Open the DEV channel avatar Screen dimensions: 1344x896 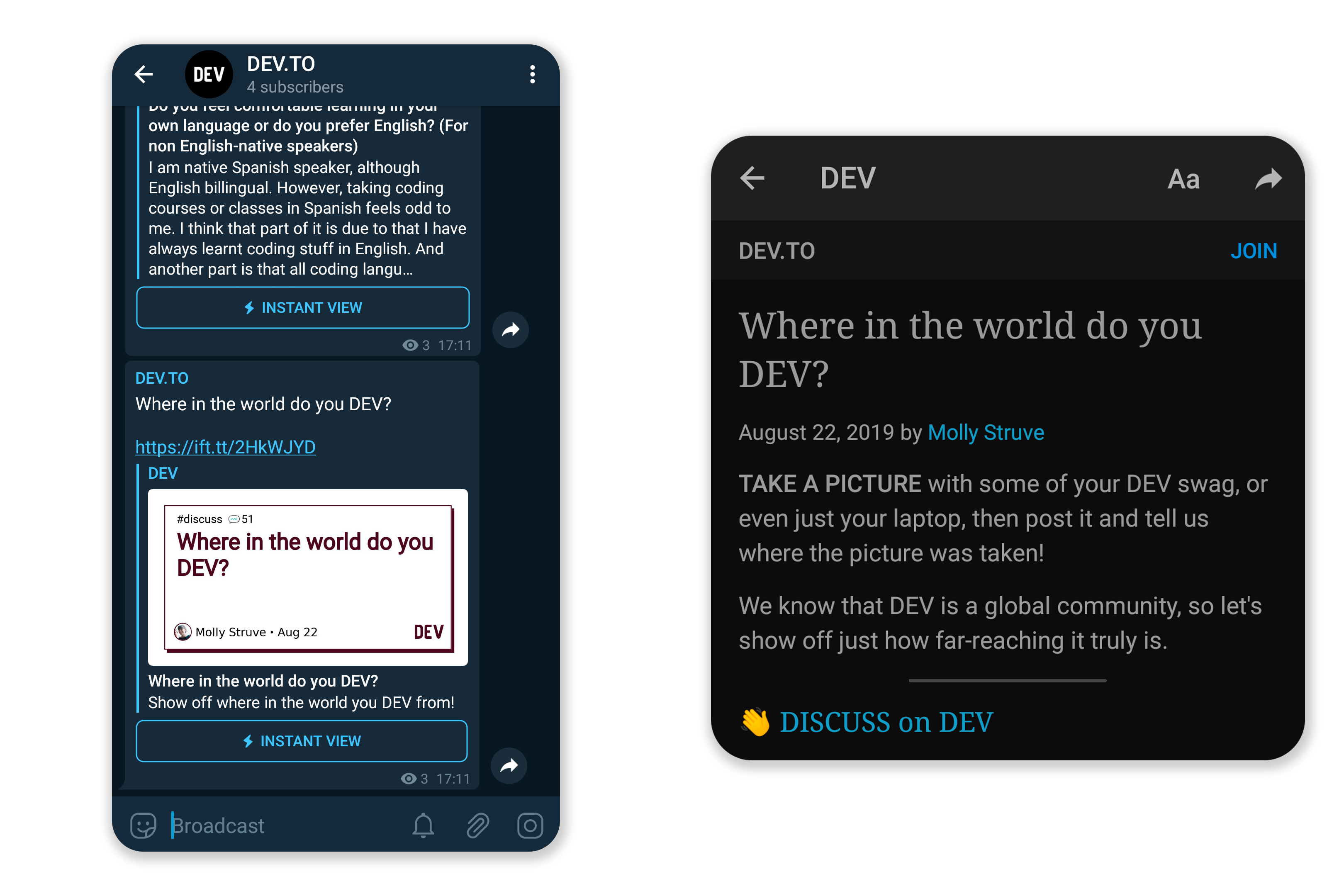click(209, 74)
